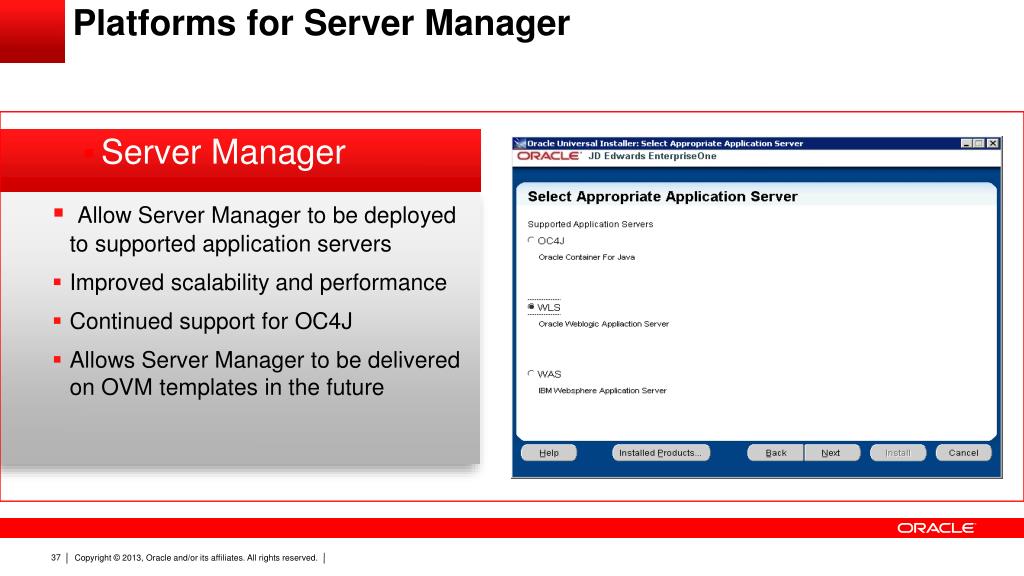Minimize the Oracle Universal Installer window
This screenshot has width=1024, height=576.
966,143
